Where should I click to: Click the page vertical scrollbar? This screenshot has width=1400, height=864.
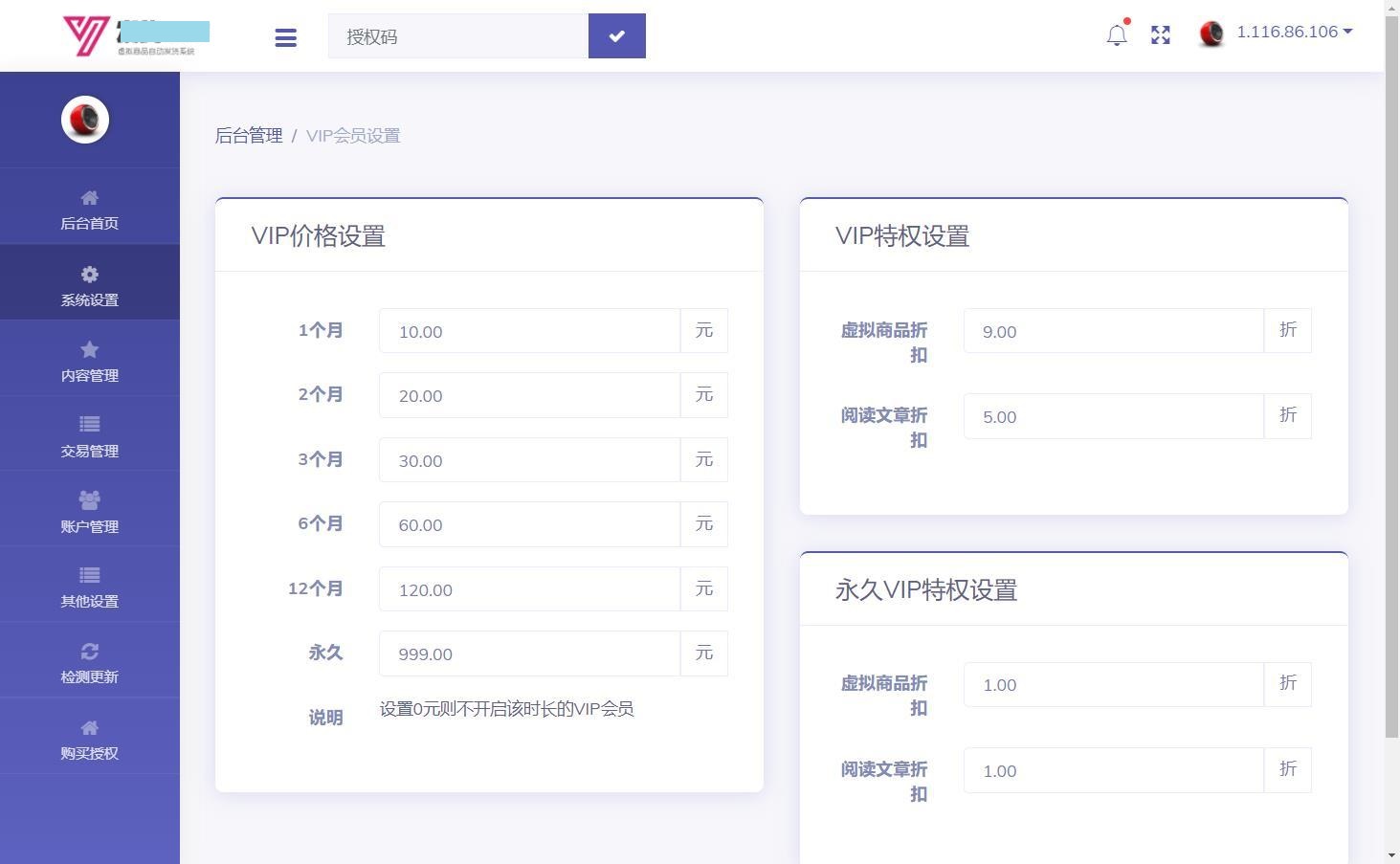(x=1392, y=383)
